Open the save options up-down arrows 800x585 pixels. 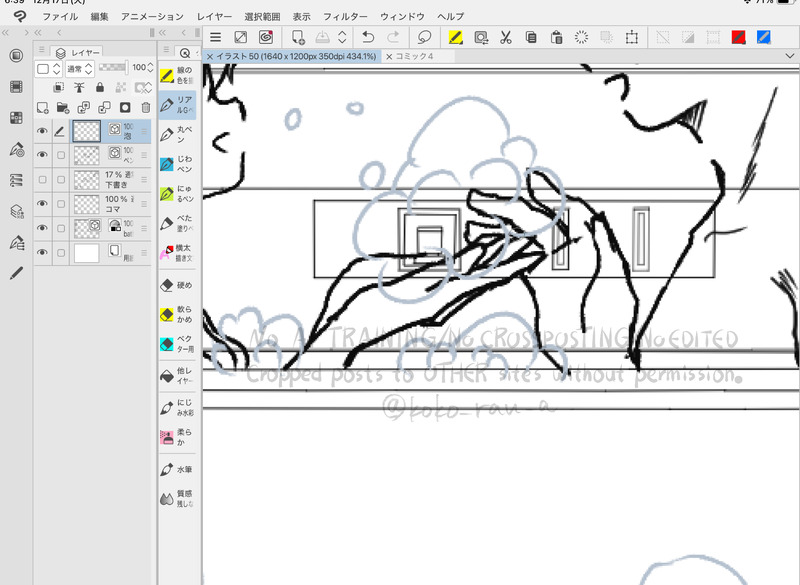click(342, 37)
